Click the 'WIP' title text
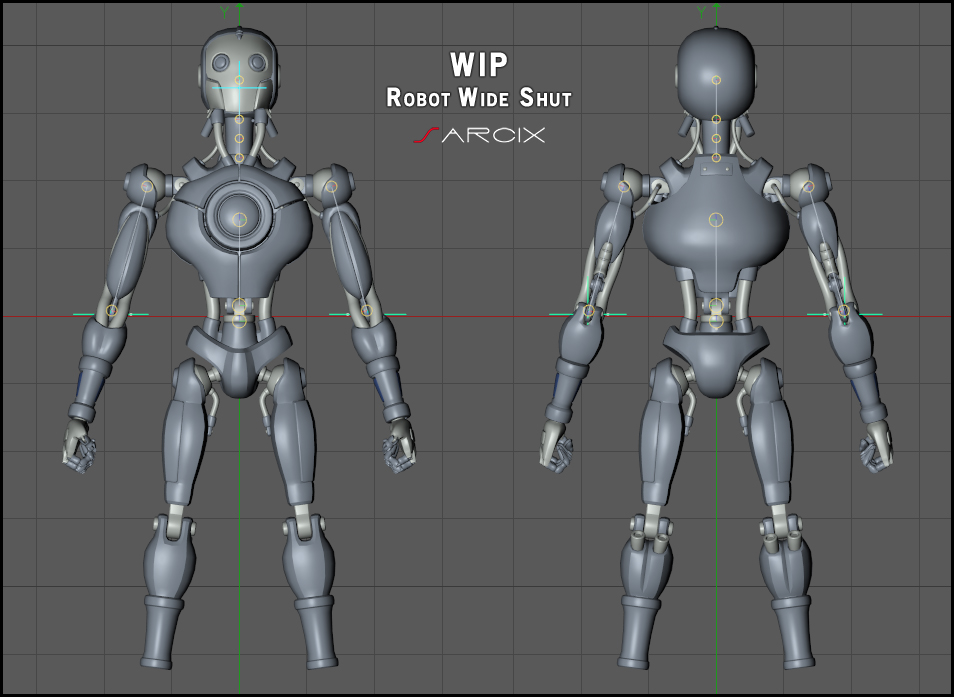954x697 pixels. click(479, 64)
